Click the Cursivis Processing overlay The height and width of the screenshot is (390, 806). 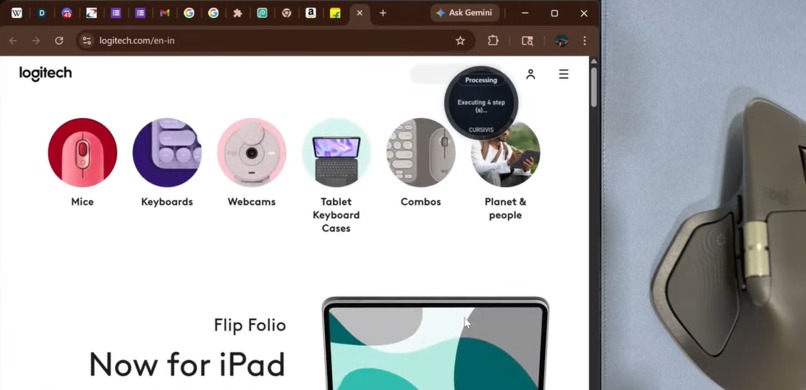481,103
